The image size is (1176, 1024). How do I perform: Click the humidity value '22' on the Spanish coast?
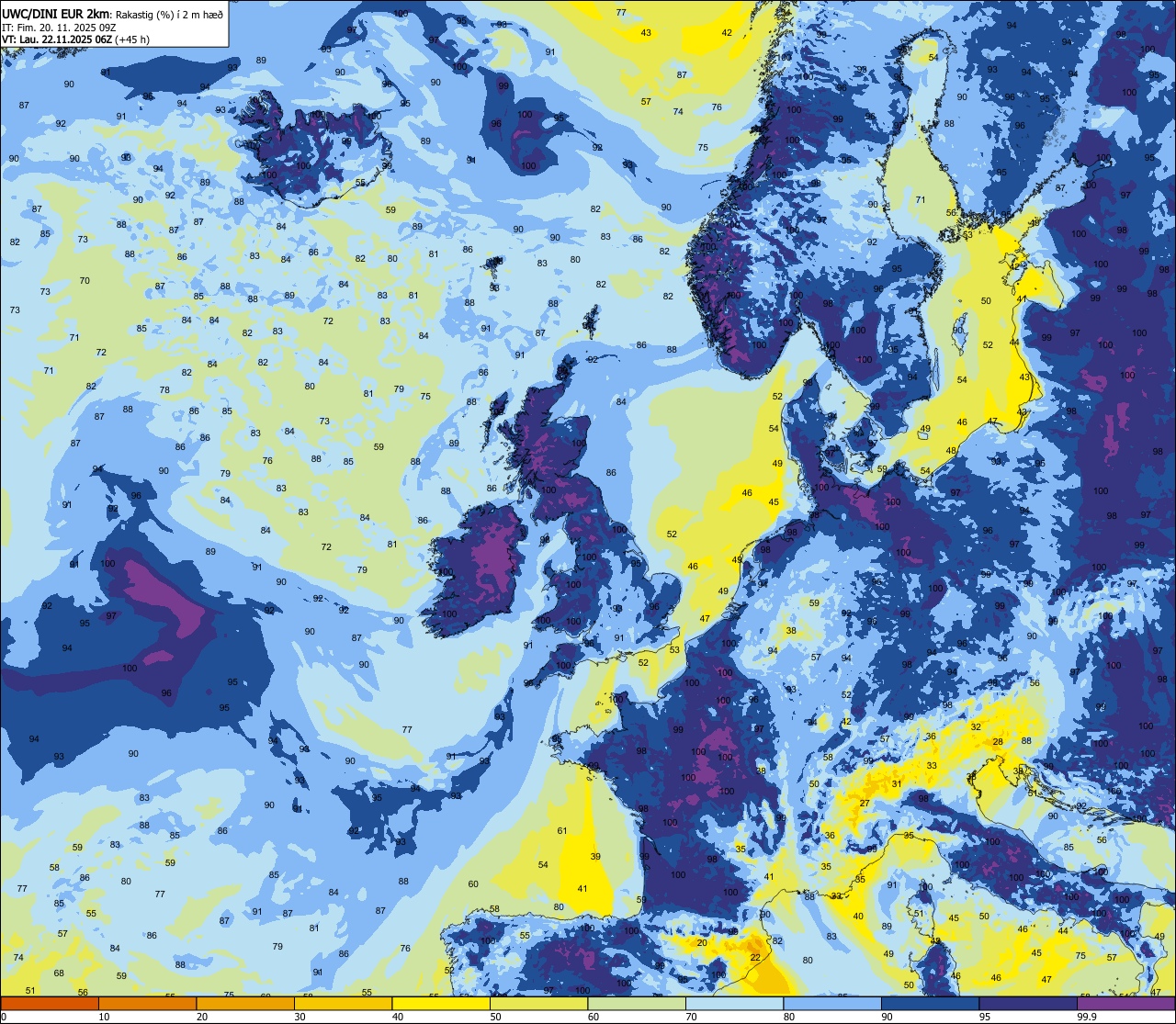point(755,957)
